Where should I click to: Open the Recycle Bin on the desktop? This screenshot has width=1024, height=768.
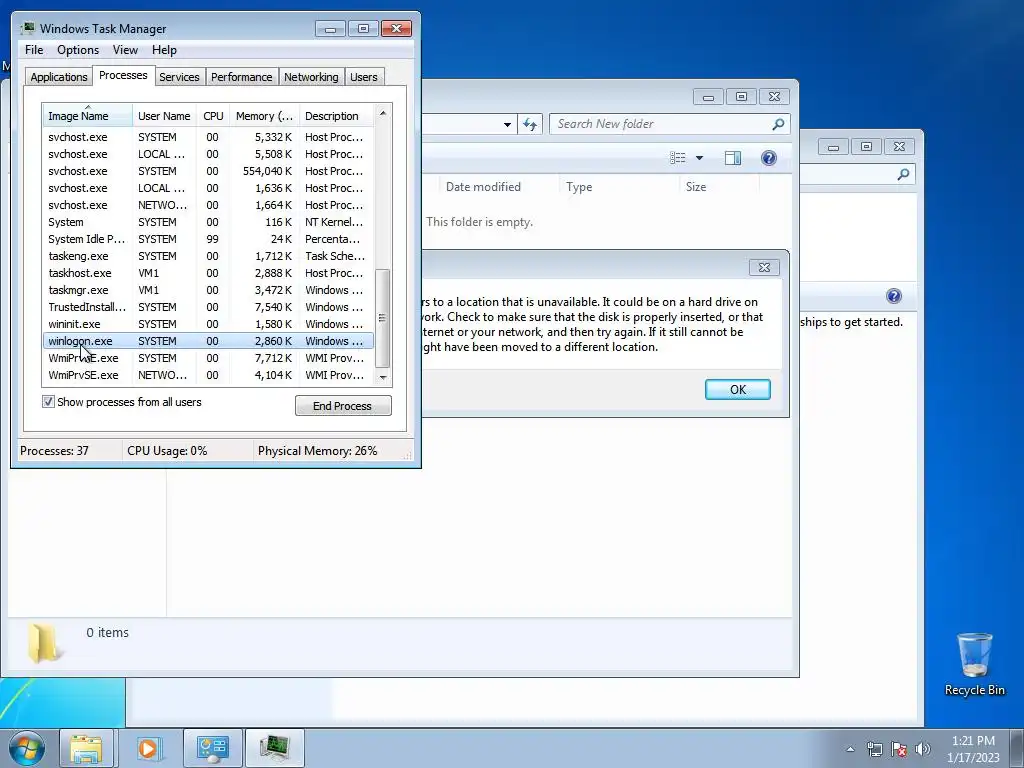click(x=974, y=664)
